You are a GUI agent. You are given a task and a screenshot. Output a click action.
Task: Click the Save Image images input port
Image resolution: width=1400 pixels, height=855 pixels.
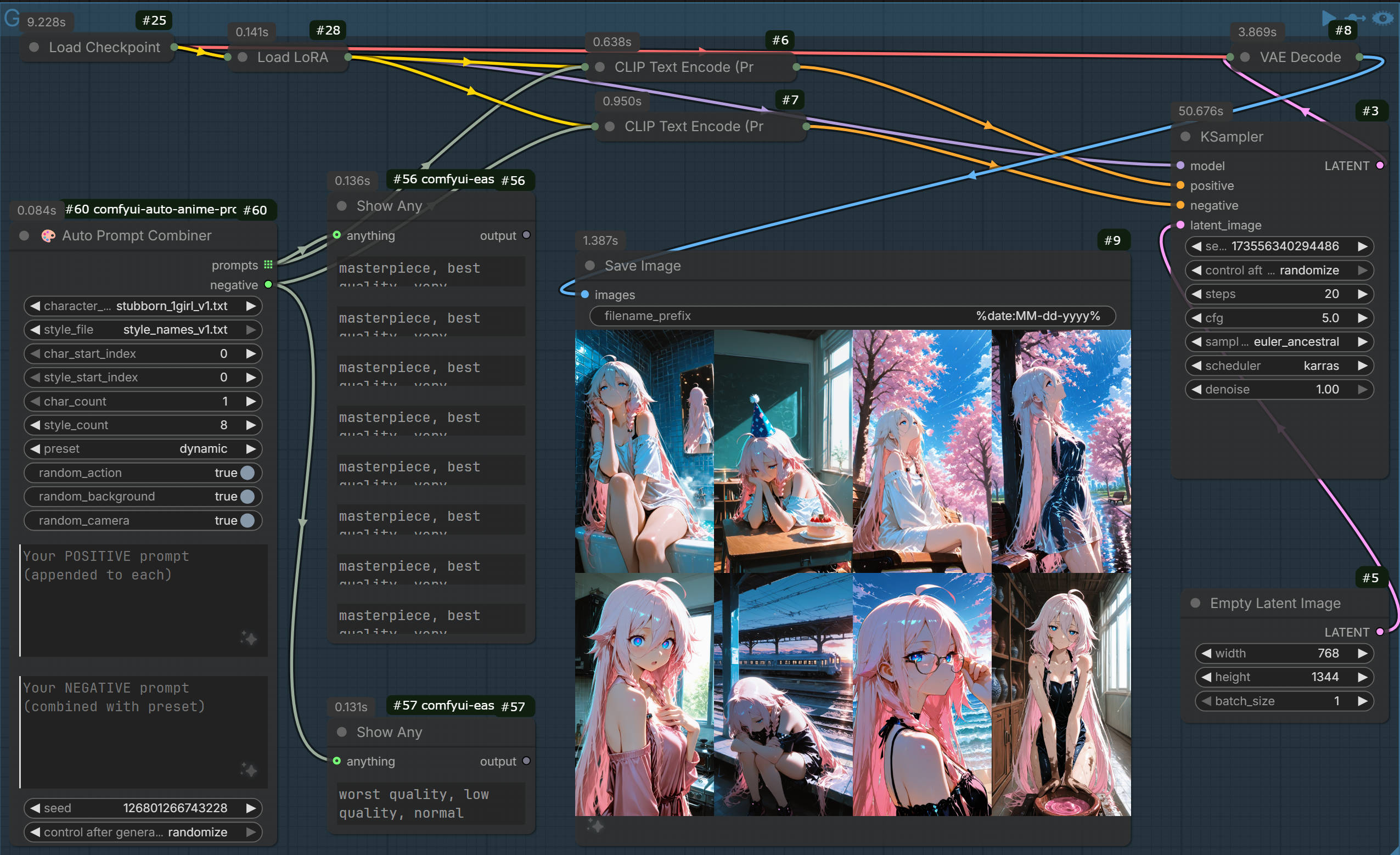point(584,294)
